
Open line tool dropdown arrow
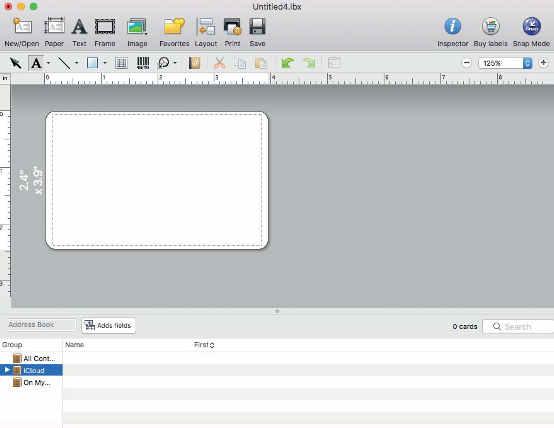[x=76, y=63]
